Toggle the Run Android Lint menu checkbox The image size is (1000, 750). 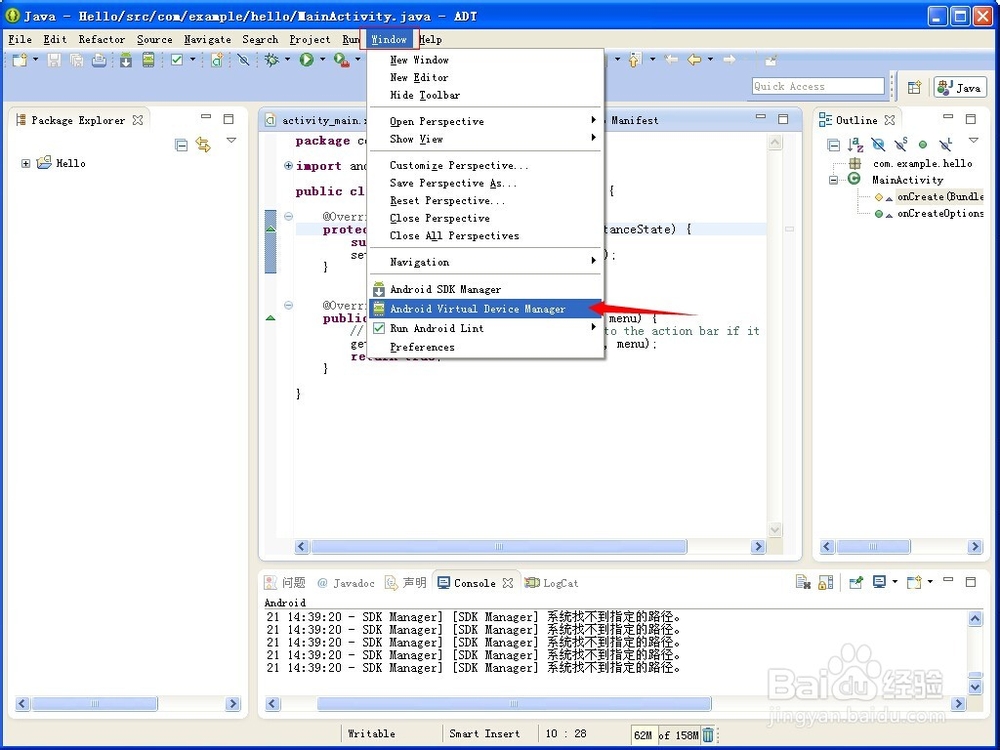coord(379,328)
